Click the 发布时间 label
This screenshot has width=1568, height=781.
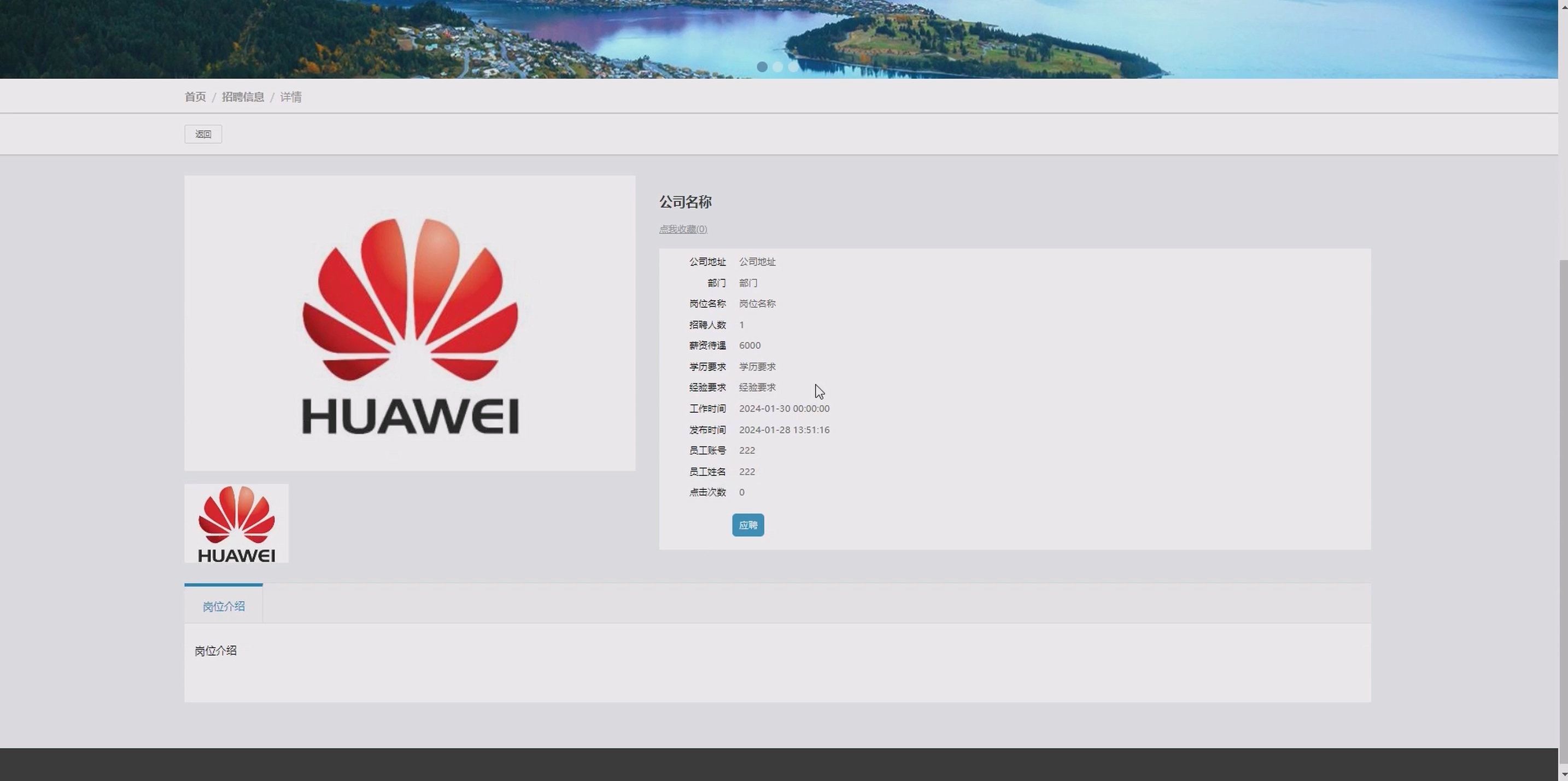[x=707, y=430]
